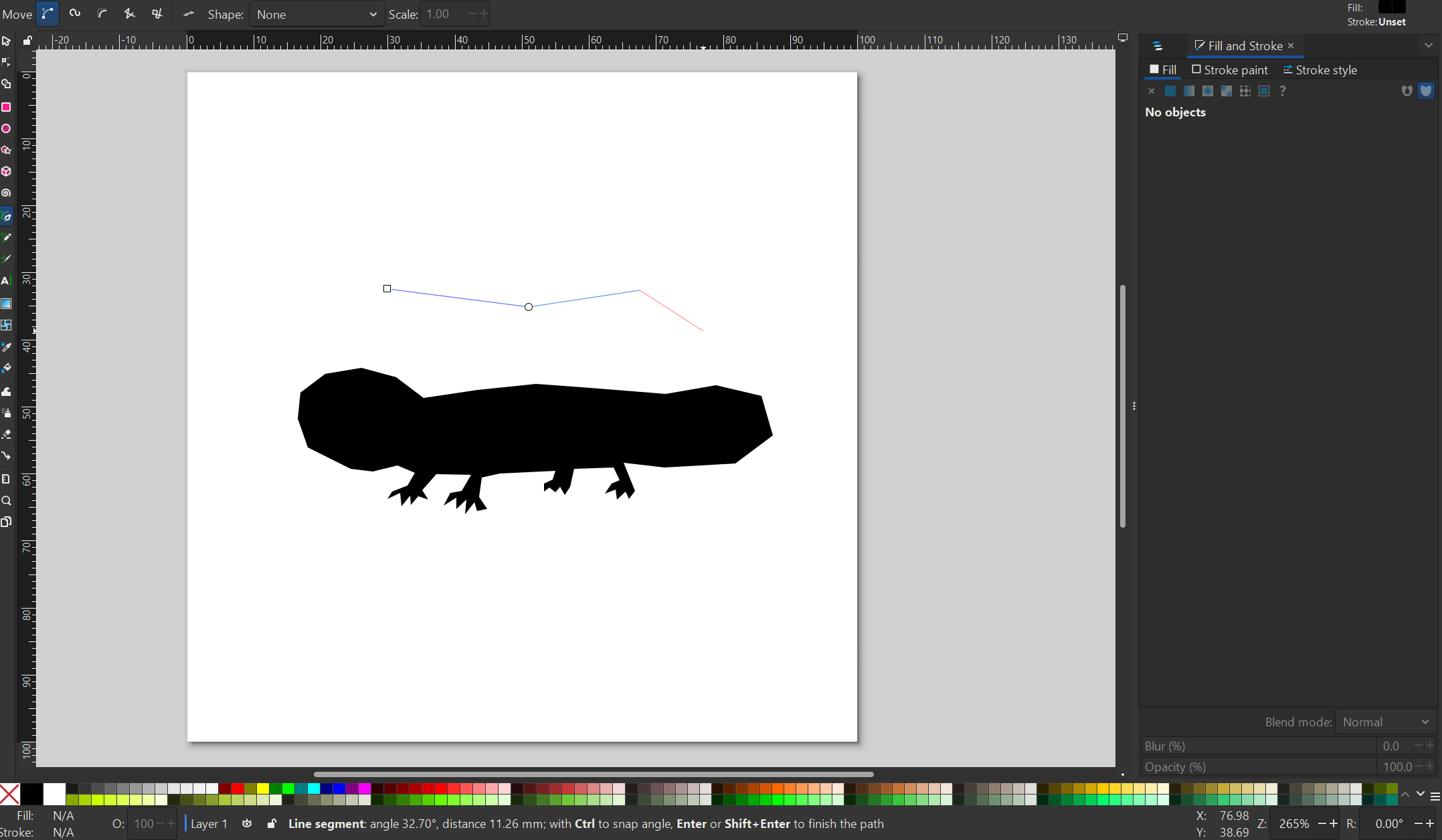Close the Fill and Stroke tab
Viewport: 1442px width, 840px height.
pyautogui.click(x=1291, y=45)
